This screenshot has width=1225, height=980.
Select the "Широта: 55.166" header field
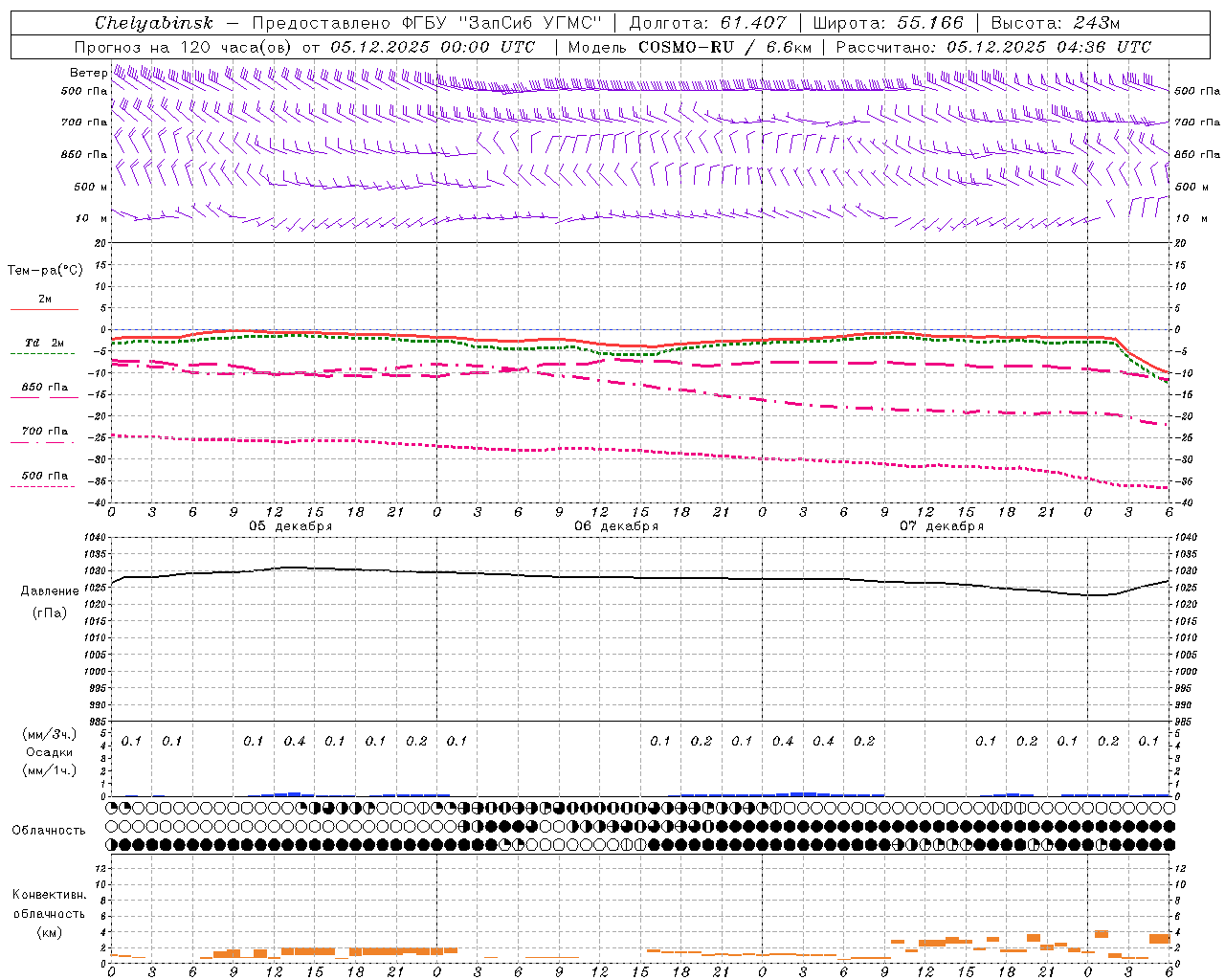[888, 23]
